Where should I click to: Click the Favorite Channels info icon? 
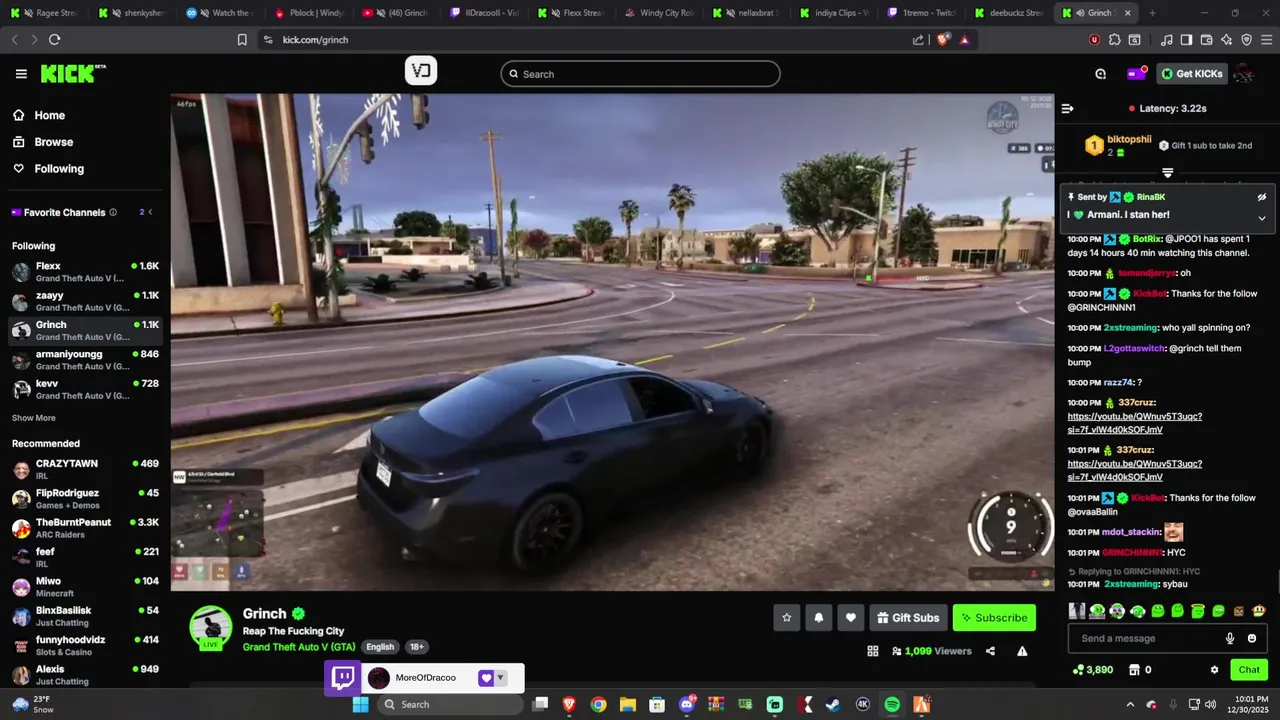point(113,212)
